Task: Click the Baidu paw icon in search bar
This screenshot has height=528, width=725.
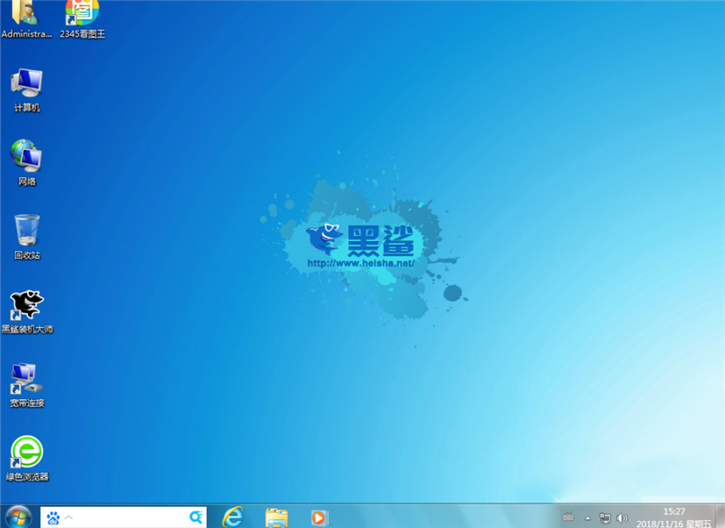Action: pos(53,517)
